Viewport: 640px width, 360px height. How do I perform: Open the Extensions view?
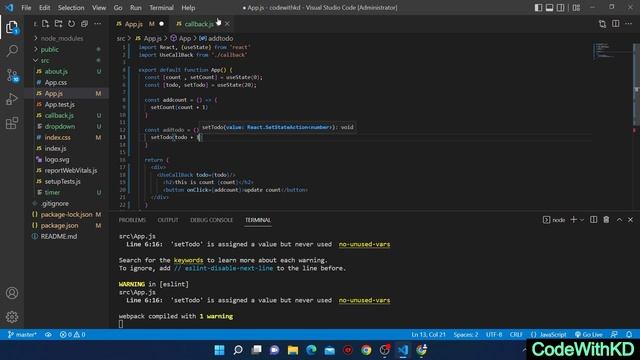(x=12, y=123)
